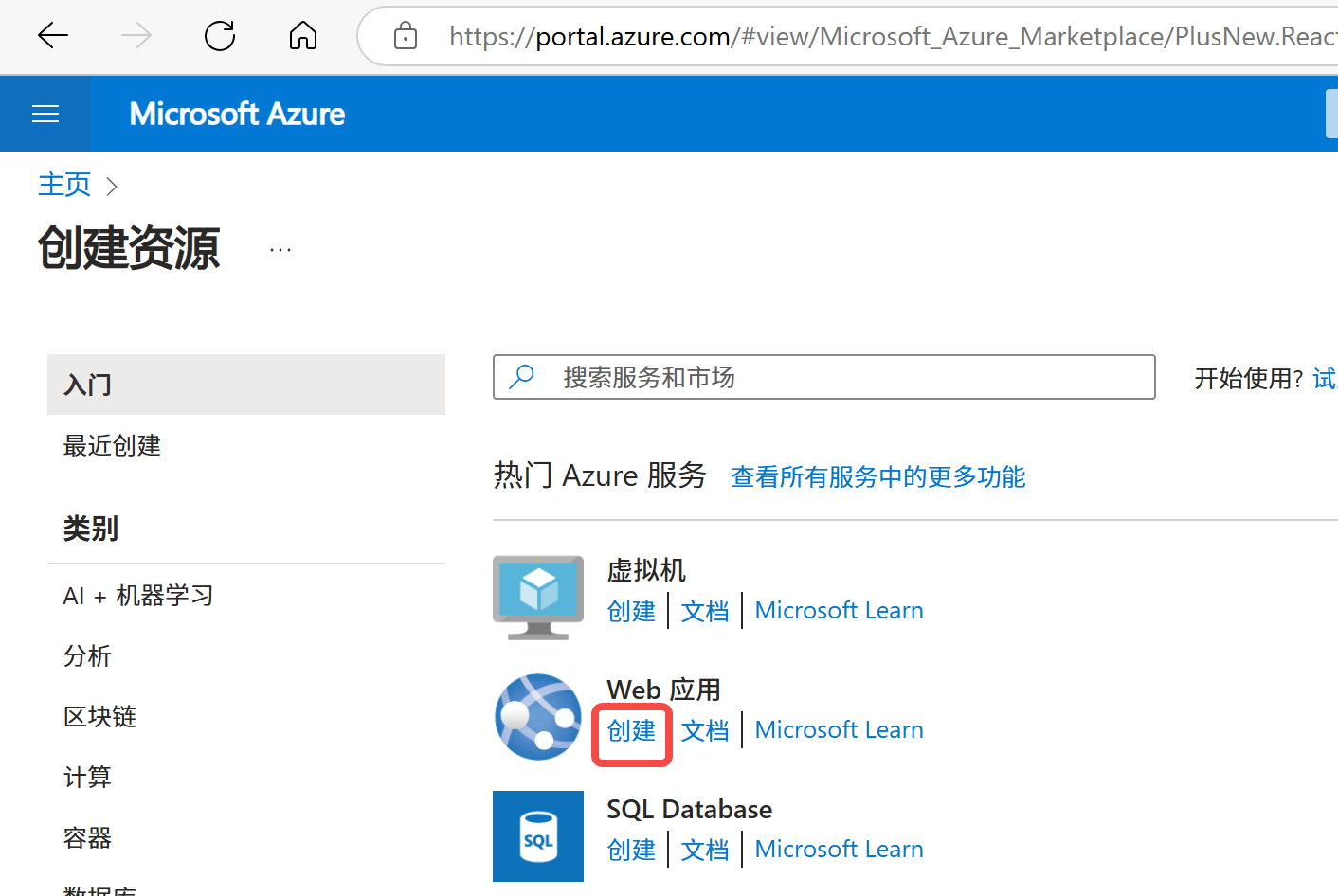Reload the page with the refresh icon

point(220,36)
